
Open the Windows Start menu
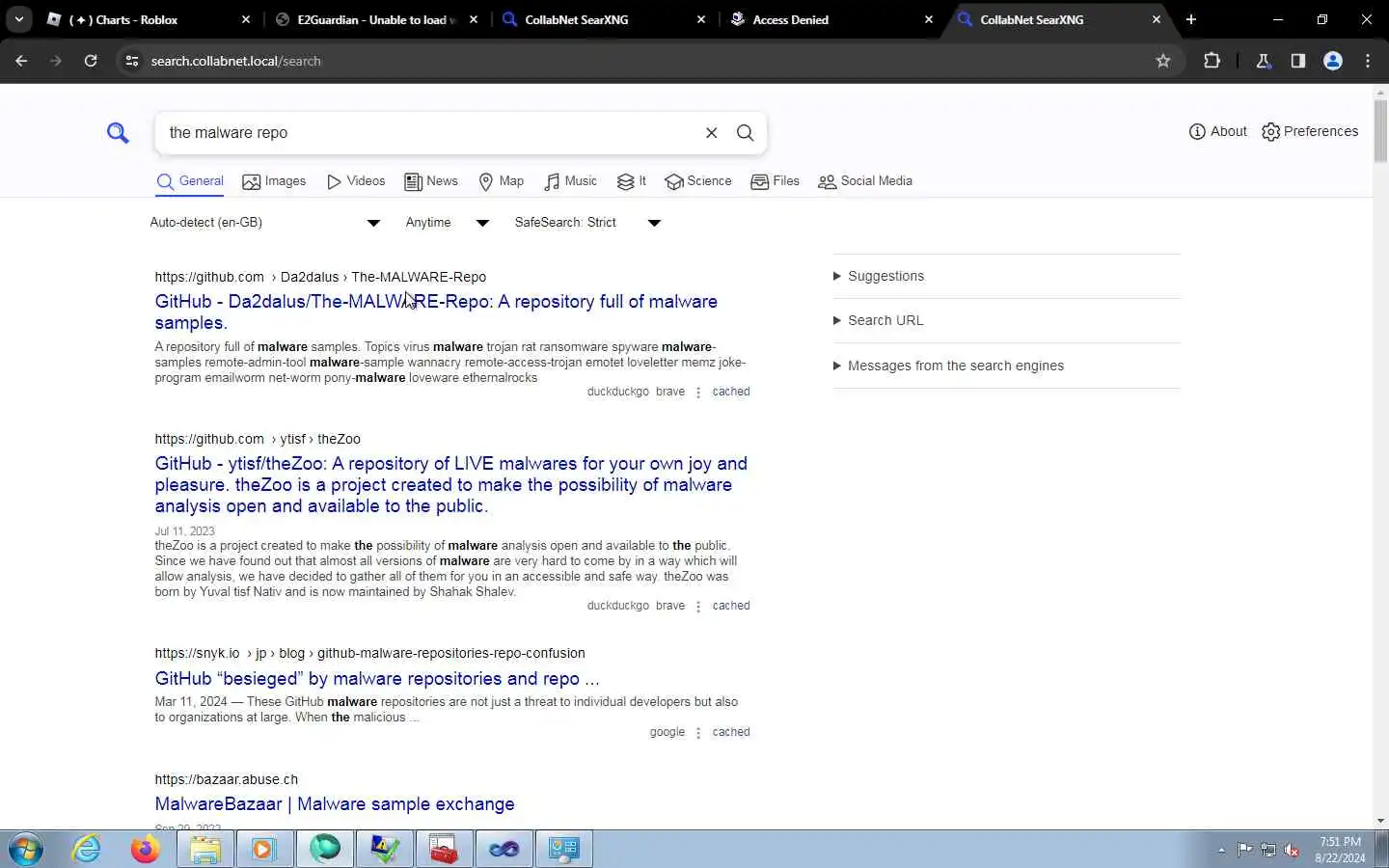tap(26, 850)
